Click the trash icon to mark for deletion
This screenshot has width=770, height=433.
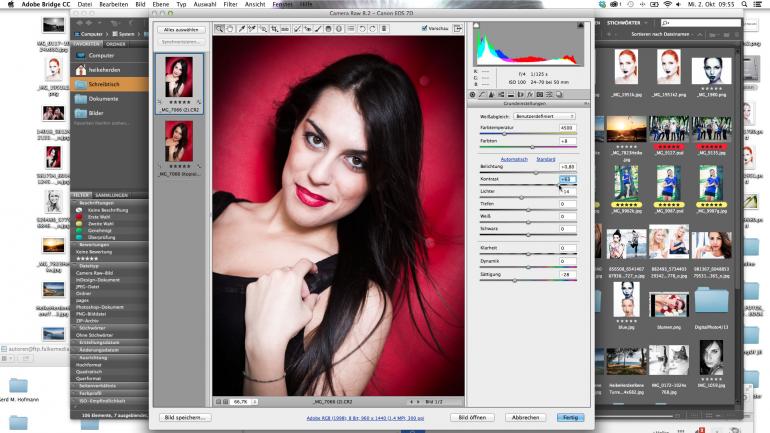(x=384, y=29)
